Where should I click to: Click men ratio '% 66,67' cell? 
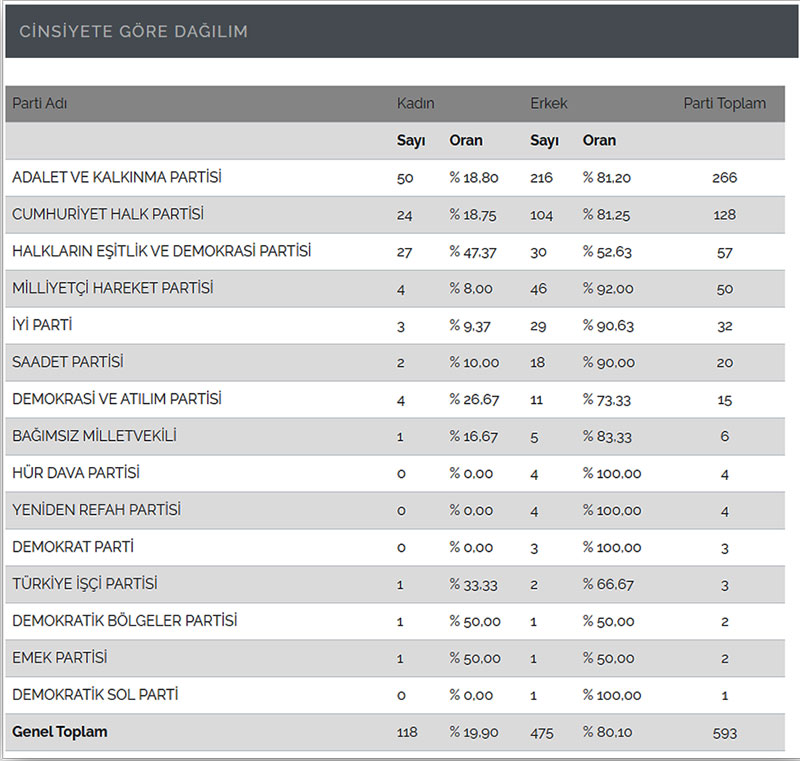point(608,584)
